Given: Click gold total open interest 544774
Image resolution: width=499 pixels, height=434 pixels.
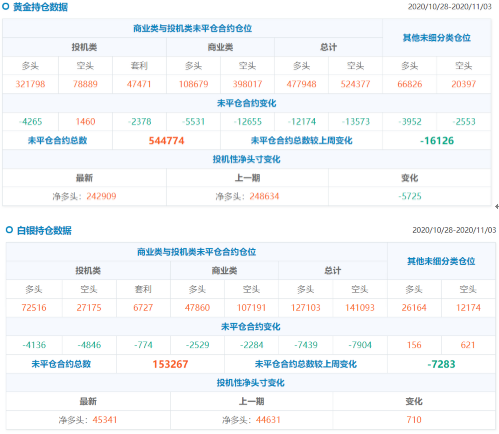Looking at the screenshot, I should coord(166,141).
